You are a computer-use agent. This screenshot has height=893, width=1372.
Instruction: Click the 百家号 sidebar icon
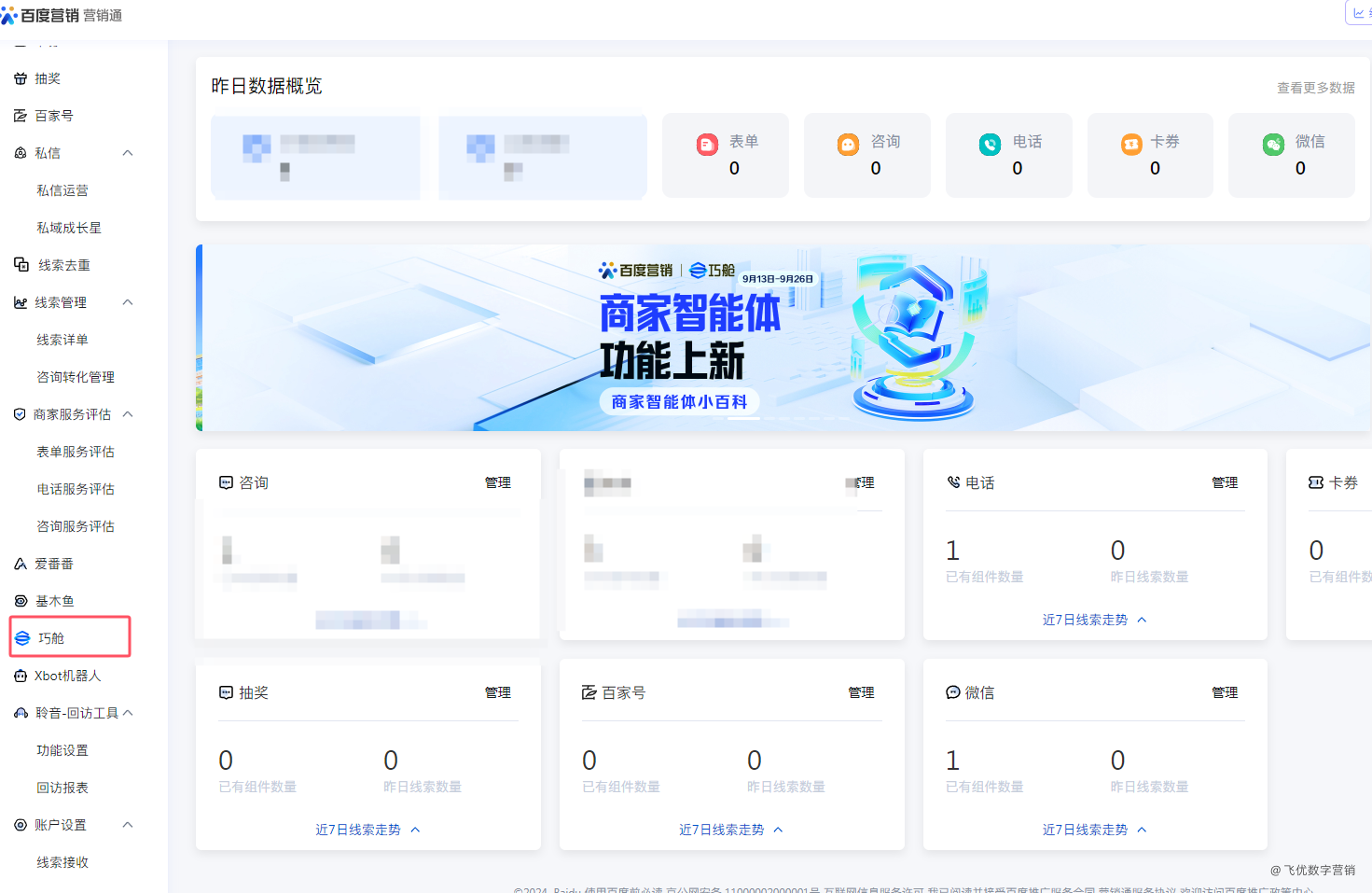(21, 116)
